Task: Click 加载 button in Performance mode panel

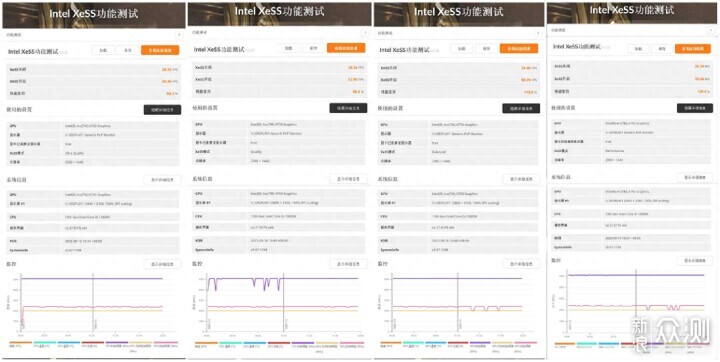Action: pyautogui.click(x=638, y=49)
